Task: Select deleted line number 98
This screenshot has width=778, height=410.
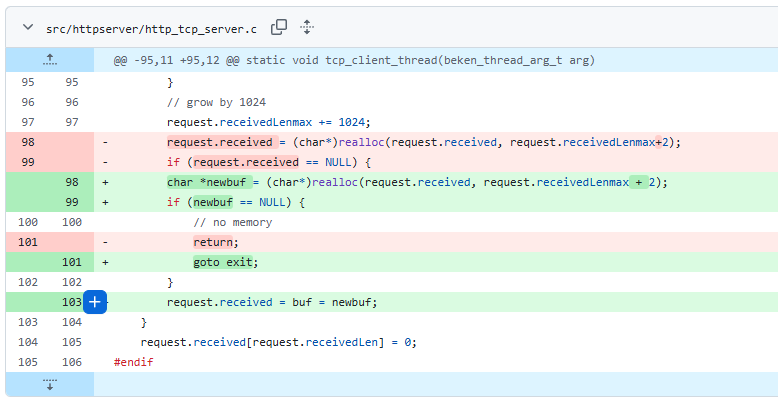Action: pos(27,142)
